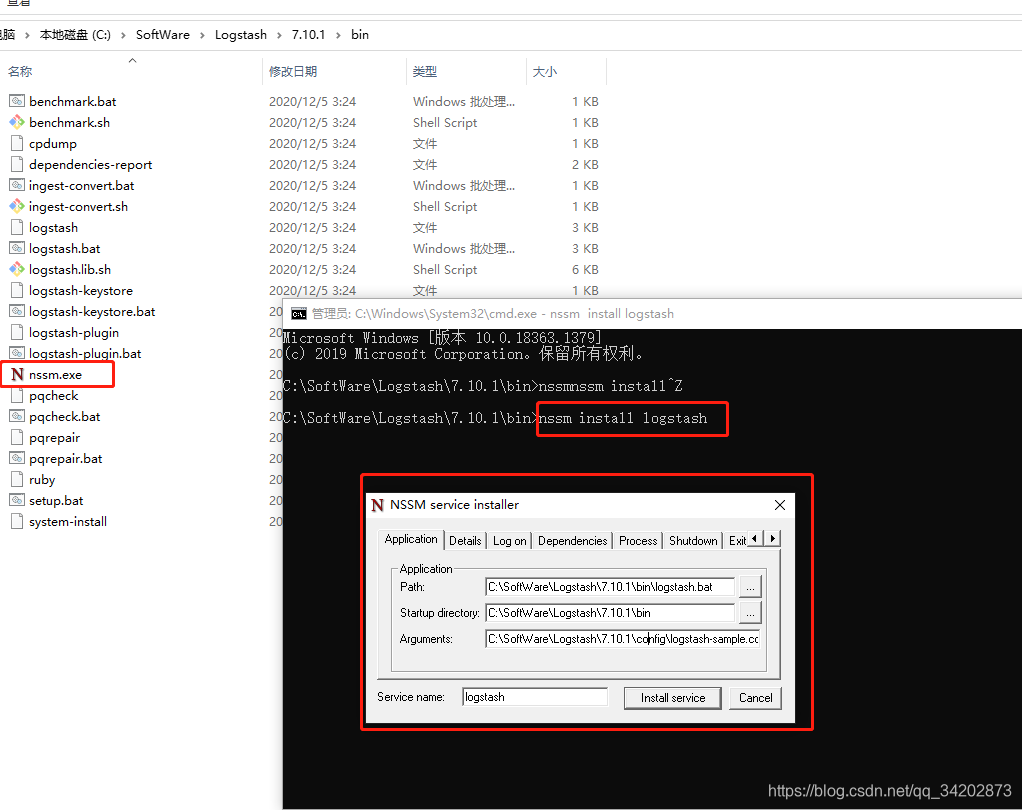Click the setup.bat file icon

[17, 500]
